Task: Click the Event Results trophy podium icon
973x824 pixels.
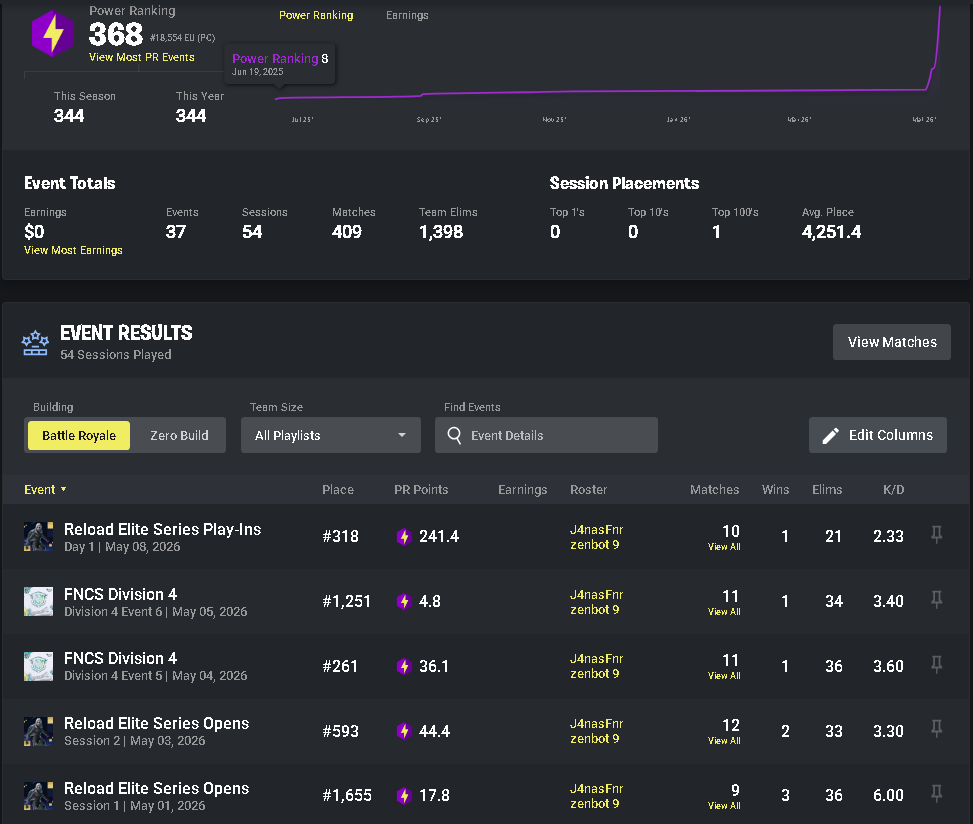Action: 35,343
